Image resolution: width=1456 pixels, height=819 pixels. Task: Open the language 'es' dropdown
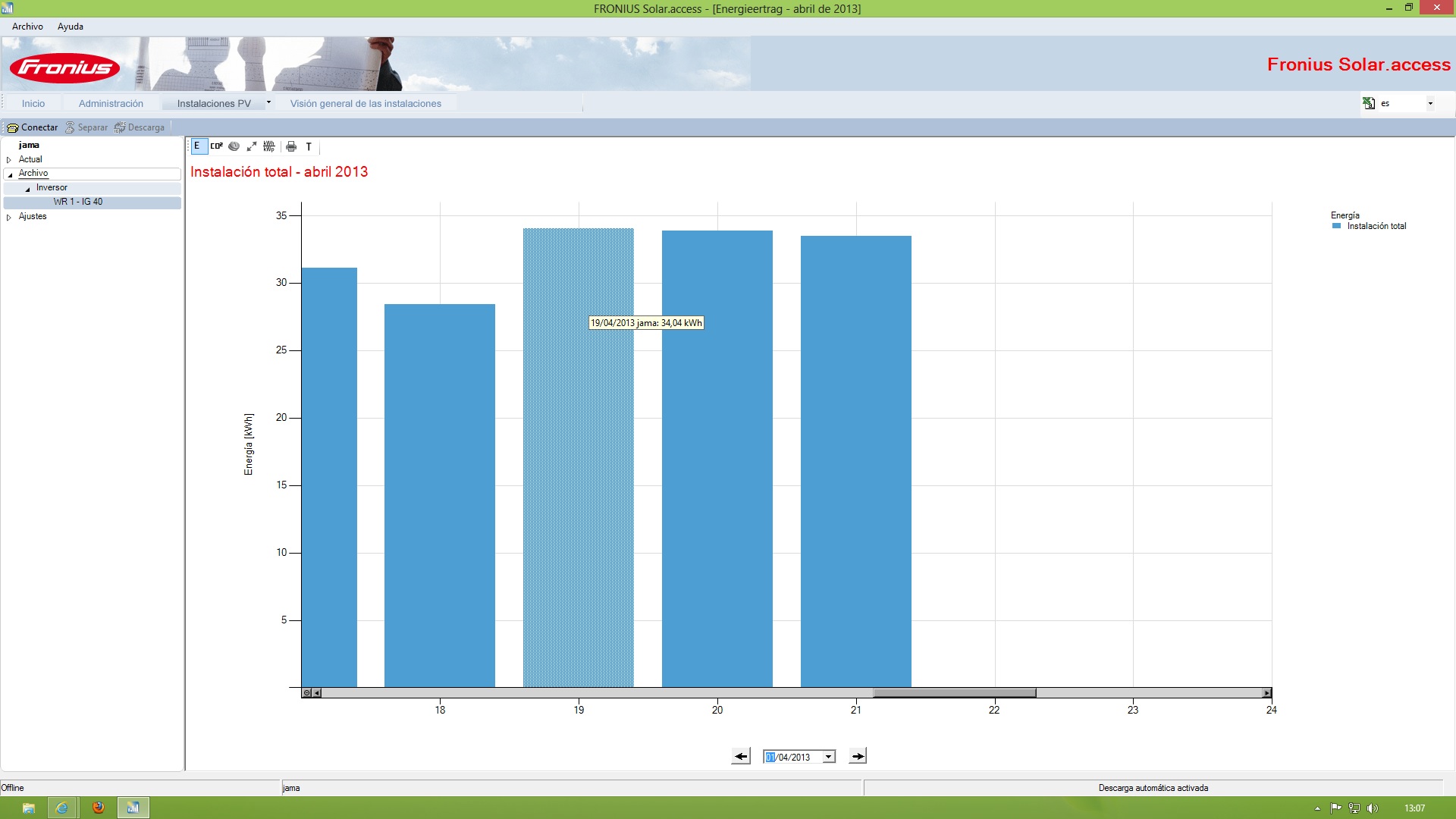[1430, 103]
